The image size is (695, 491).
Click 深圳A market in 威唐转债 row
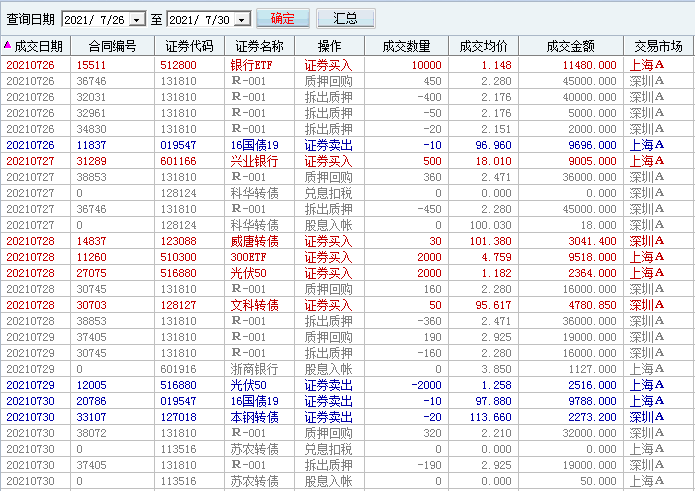click(x=647, y=241)
